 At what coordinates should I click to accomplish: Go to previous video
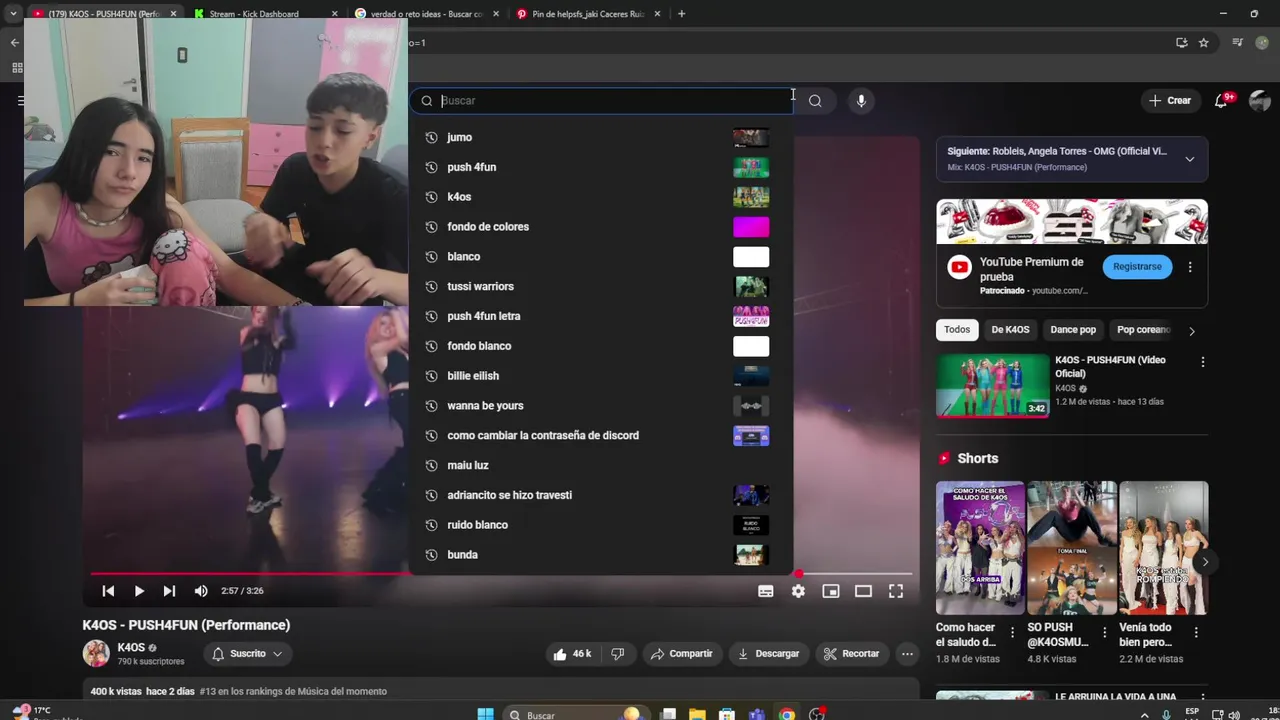108,591
